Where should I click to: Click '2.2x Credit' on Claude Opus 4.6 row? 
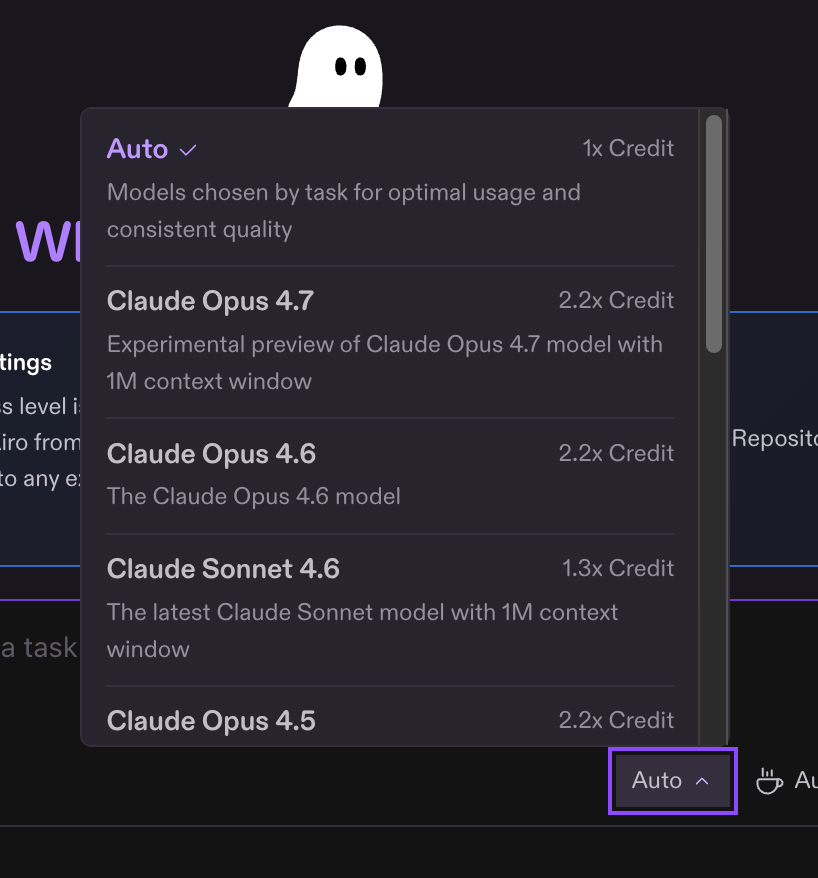pyautogui.click(x=616, y=453)
